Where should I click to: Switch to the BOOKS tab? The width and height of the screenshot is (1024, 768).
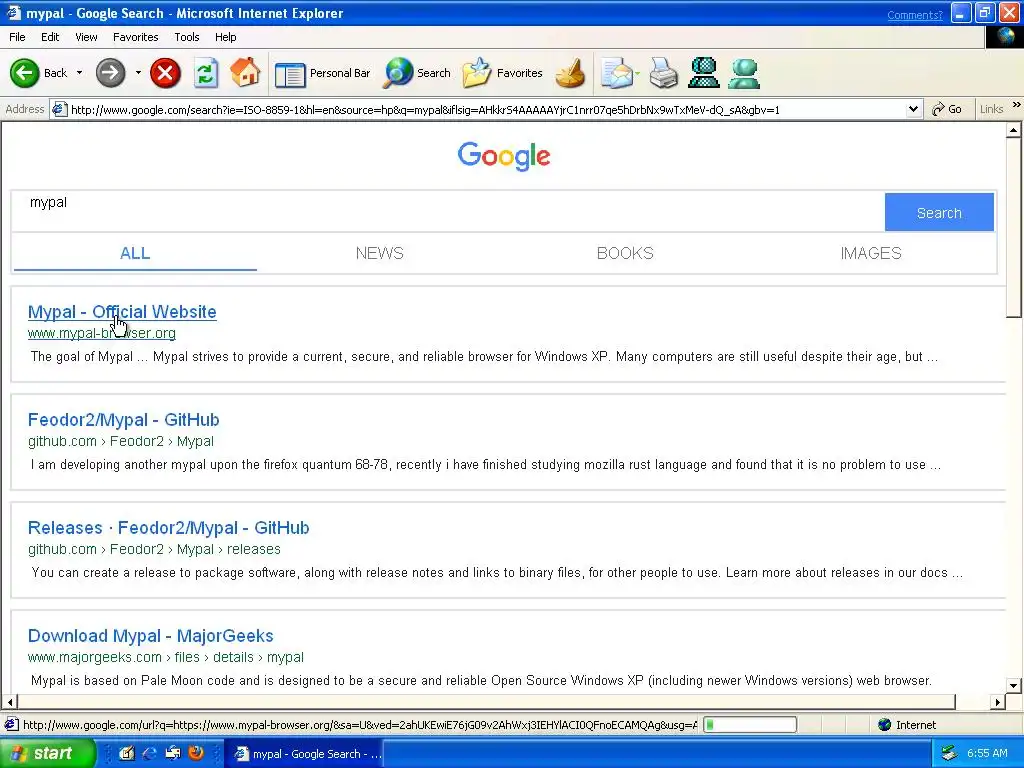(625, 253)
